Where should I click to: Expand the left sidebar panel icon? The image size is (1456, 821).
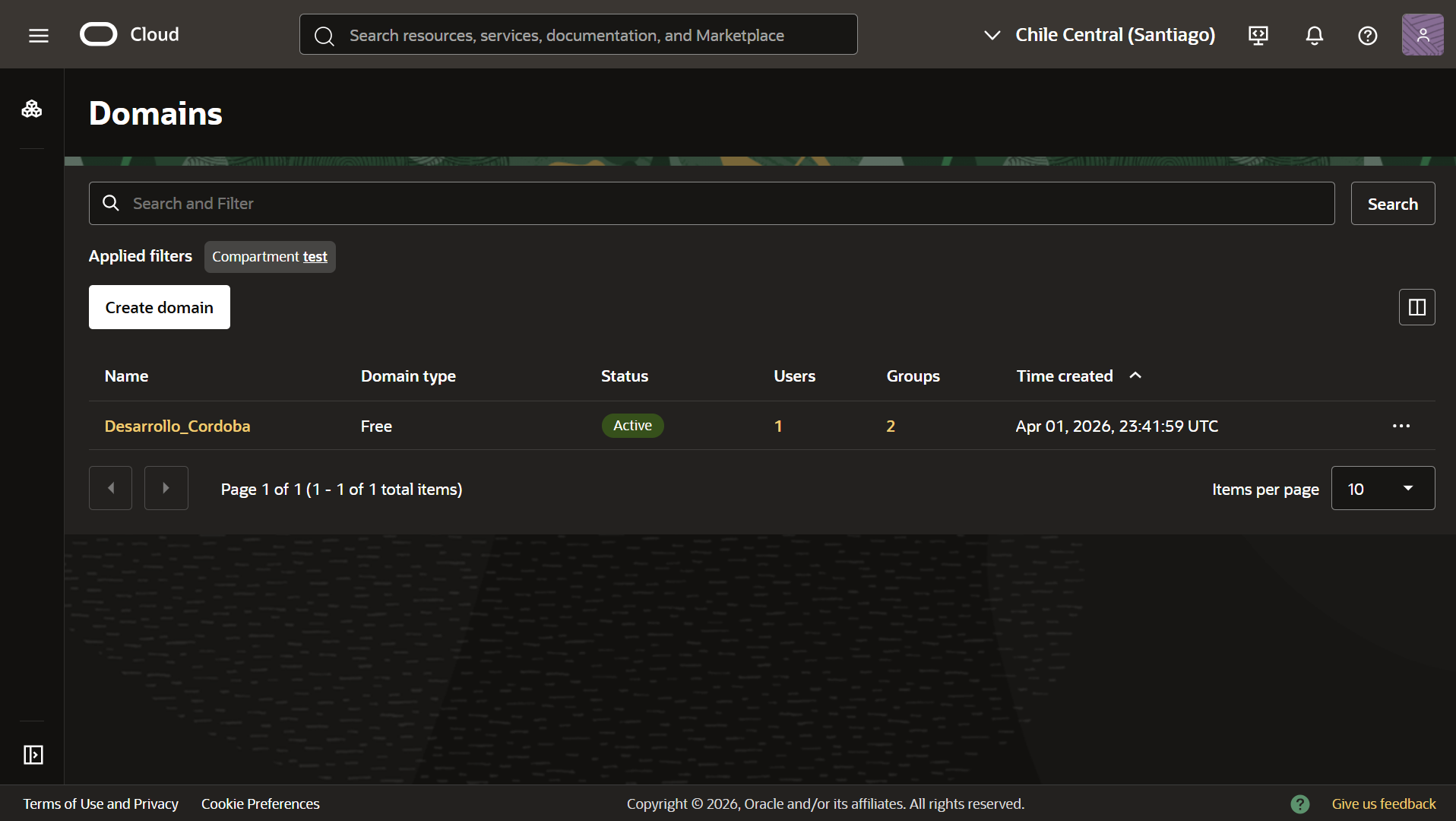coord(32,755)
